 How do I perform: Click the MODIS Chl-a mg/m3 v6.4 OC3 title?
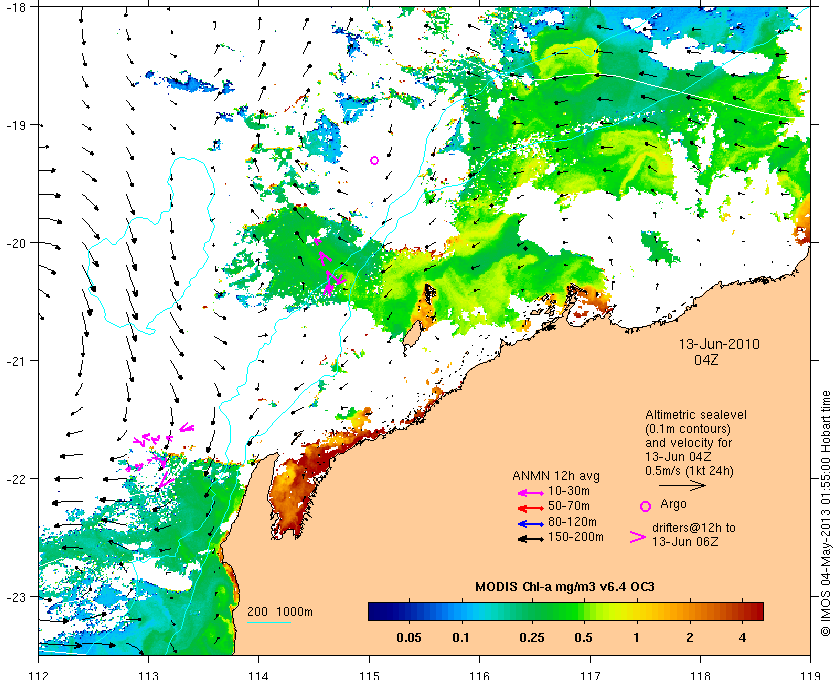click(x=565, y=587)
